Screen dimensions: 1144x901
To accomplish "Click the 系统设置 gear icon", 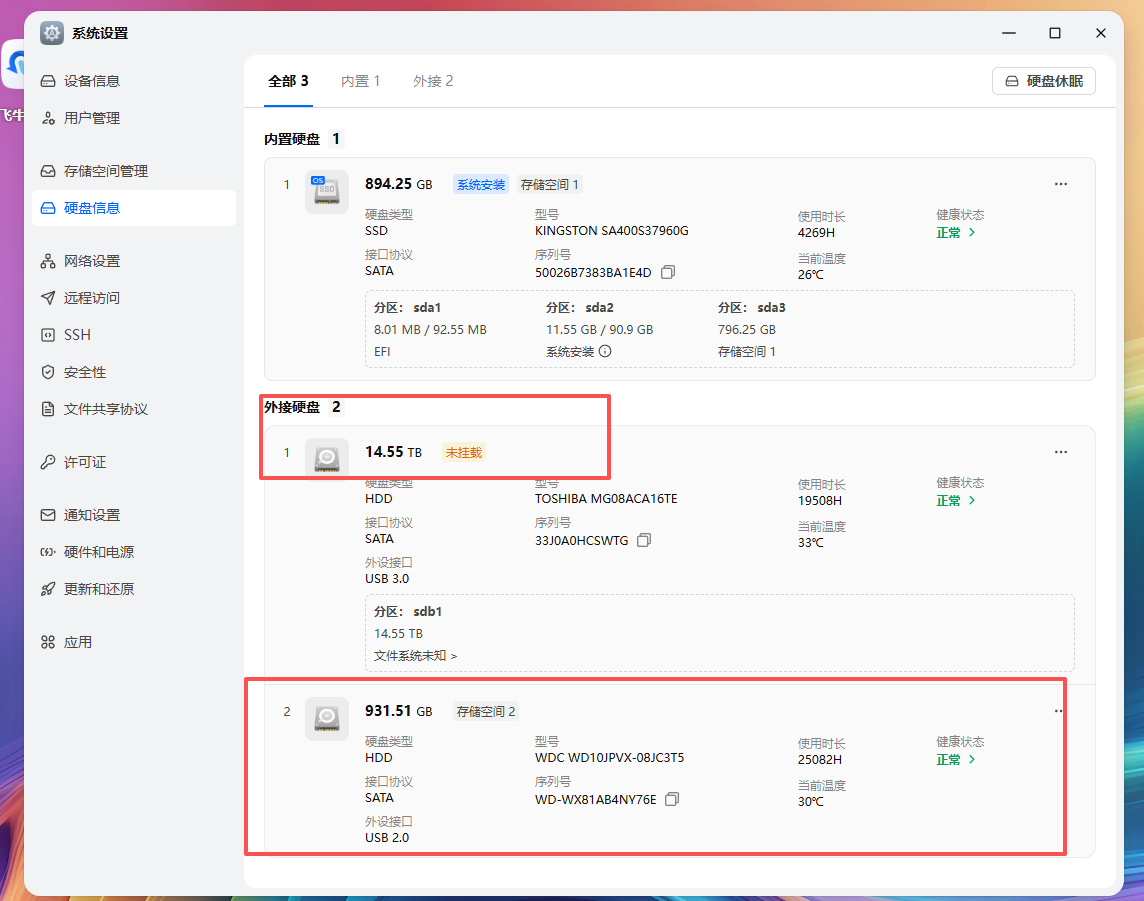I will [52, 33].
